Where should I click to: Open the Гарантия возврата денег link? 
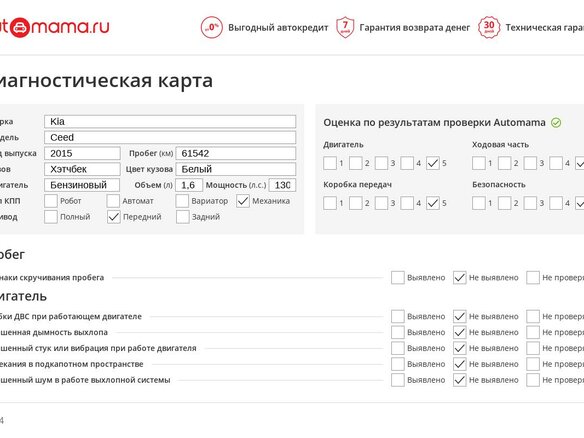pyautogui.click(x=415, y=28)
